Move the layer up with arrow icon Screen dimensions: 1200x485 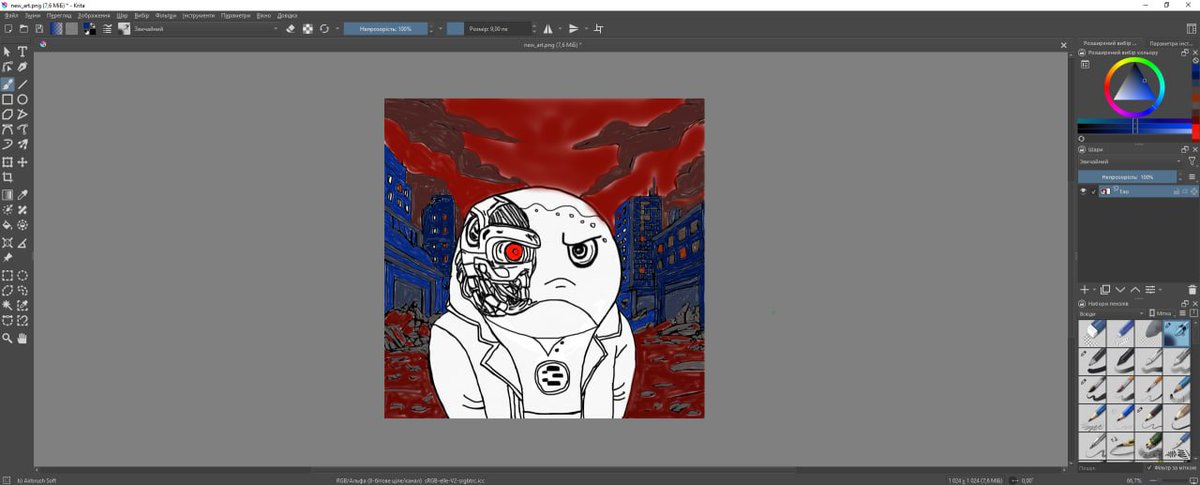click(1135, 289)
